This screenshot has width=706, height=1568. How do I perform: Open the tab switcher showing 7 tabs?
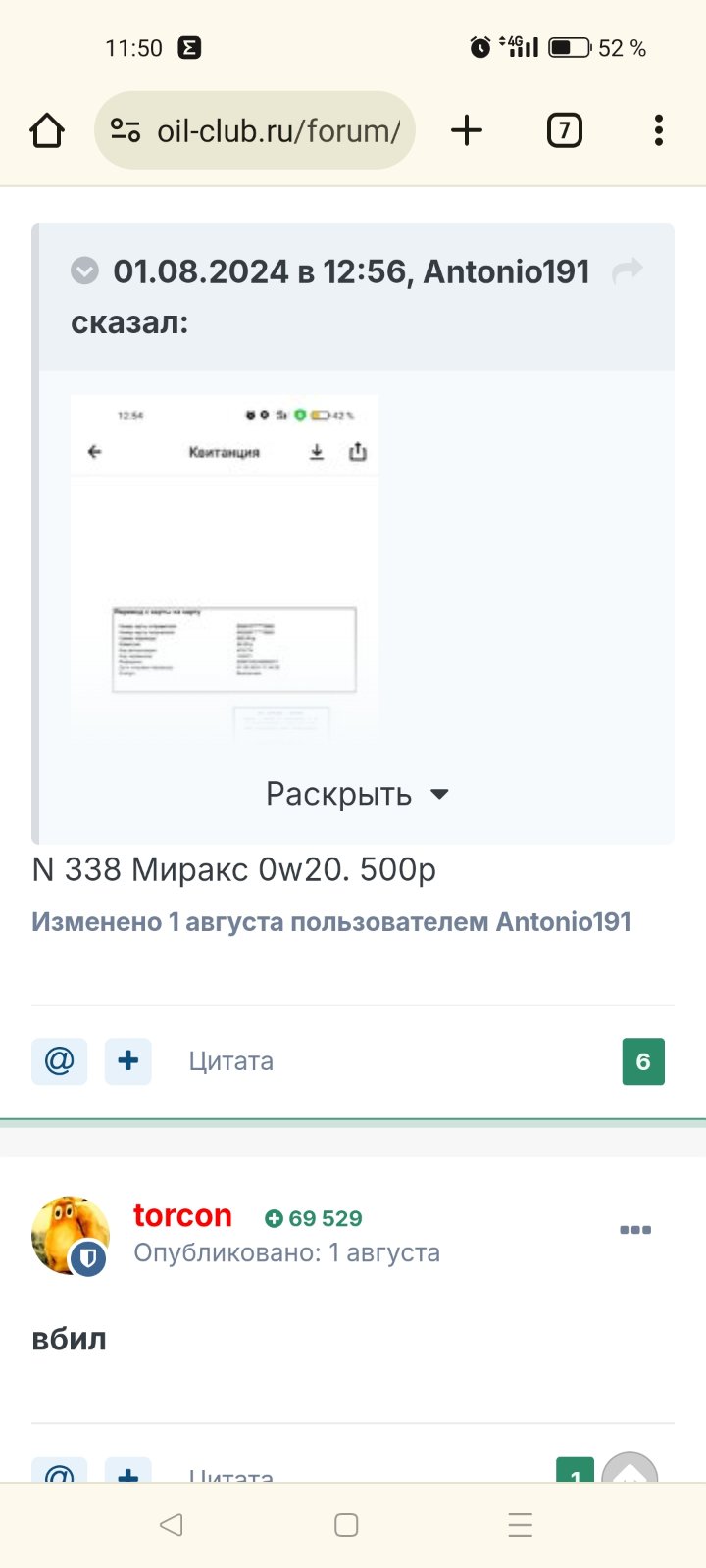click(564, 130)
